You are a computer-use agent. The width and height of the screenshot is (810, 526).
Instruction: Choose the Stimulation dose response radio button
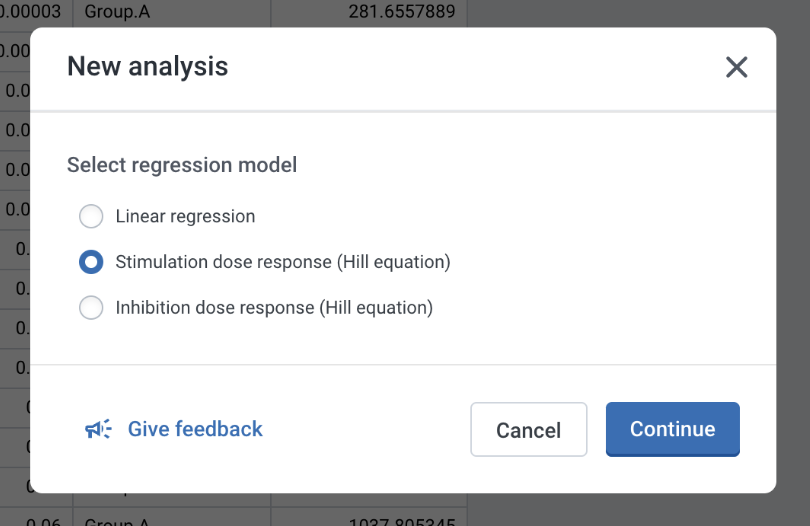click(91, 262)
